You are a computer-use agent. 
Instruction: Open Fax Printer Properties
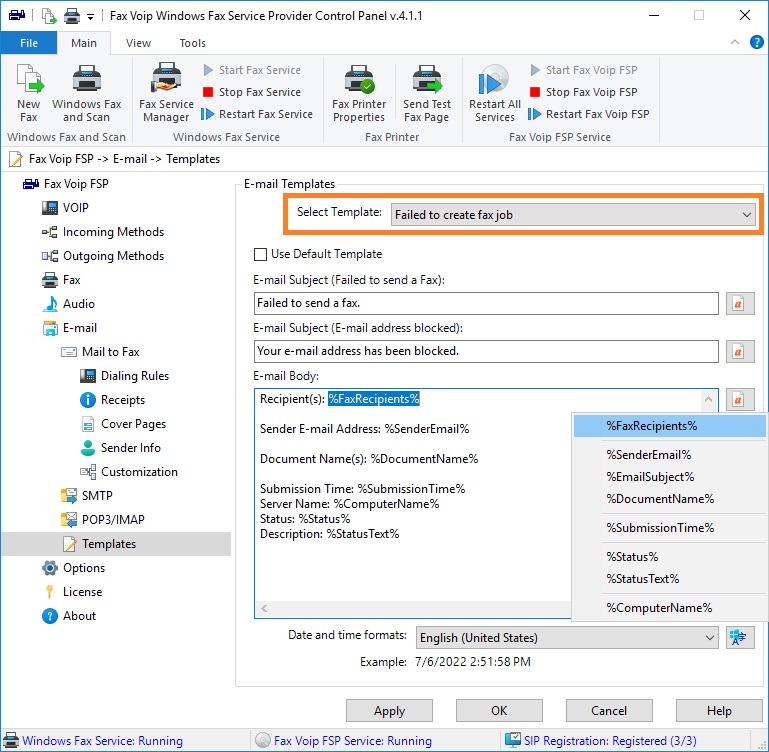click(359, 93)
